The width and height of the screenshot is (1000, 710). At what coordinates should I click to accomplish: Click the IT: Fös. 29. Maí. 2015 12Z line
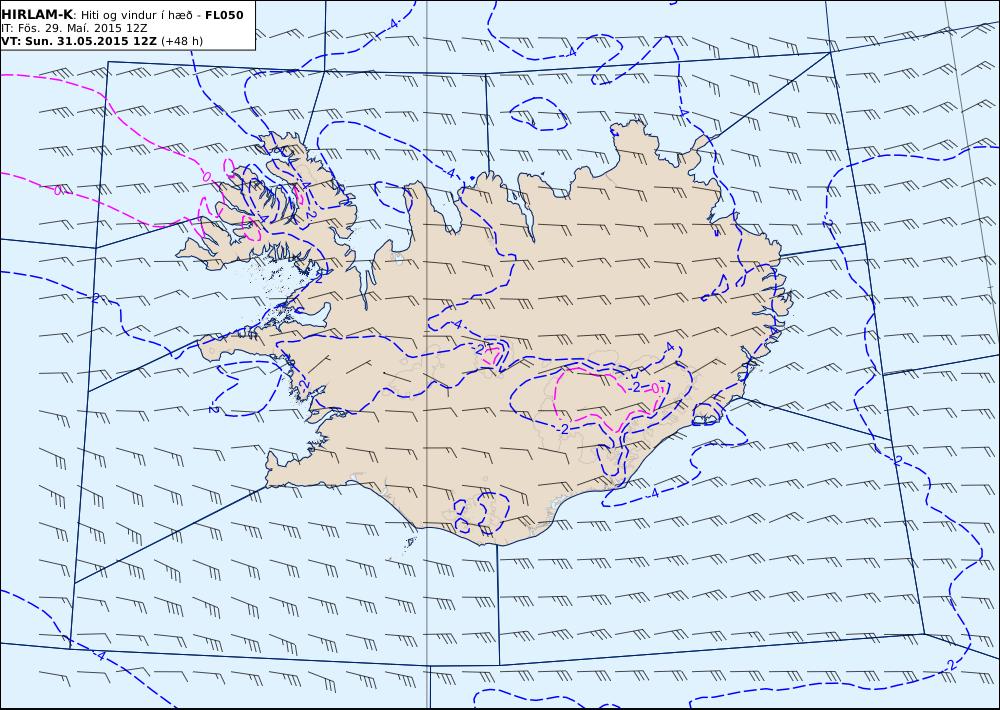coord(75,28)
